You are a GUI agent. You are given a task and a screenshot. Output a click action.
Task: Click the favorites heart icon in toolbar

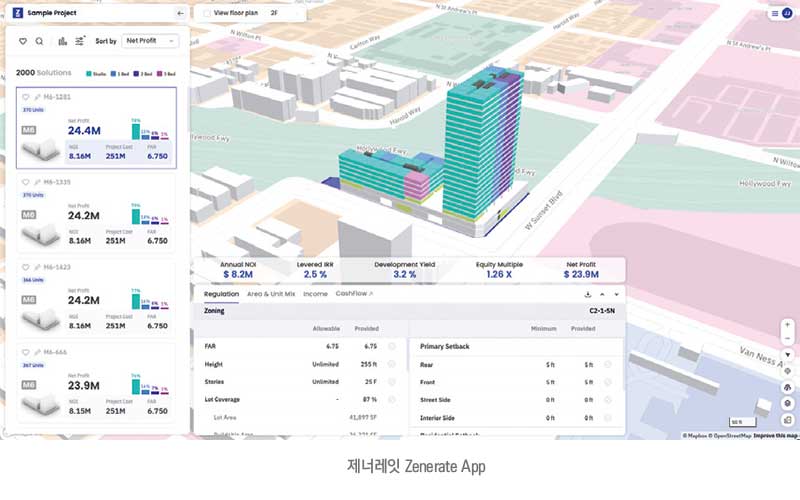coord(23,41)
